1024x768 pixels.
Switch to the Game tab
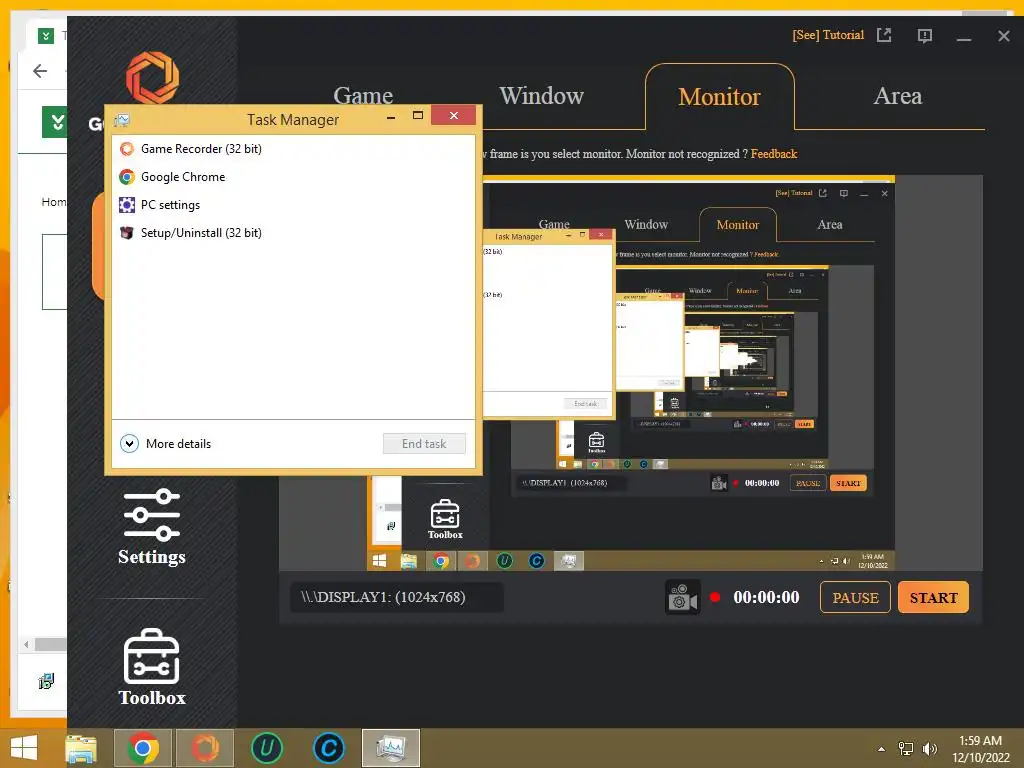tap(363, 96)
